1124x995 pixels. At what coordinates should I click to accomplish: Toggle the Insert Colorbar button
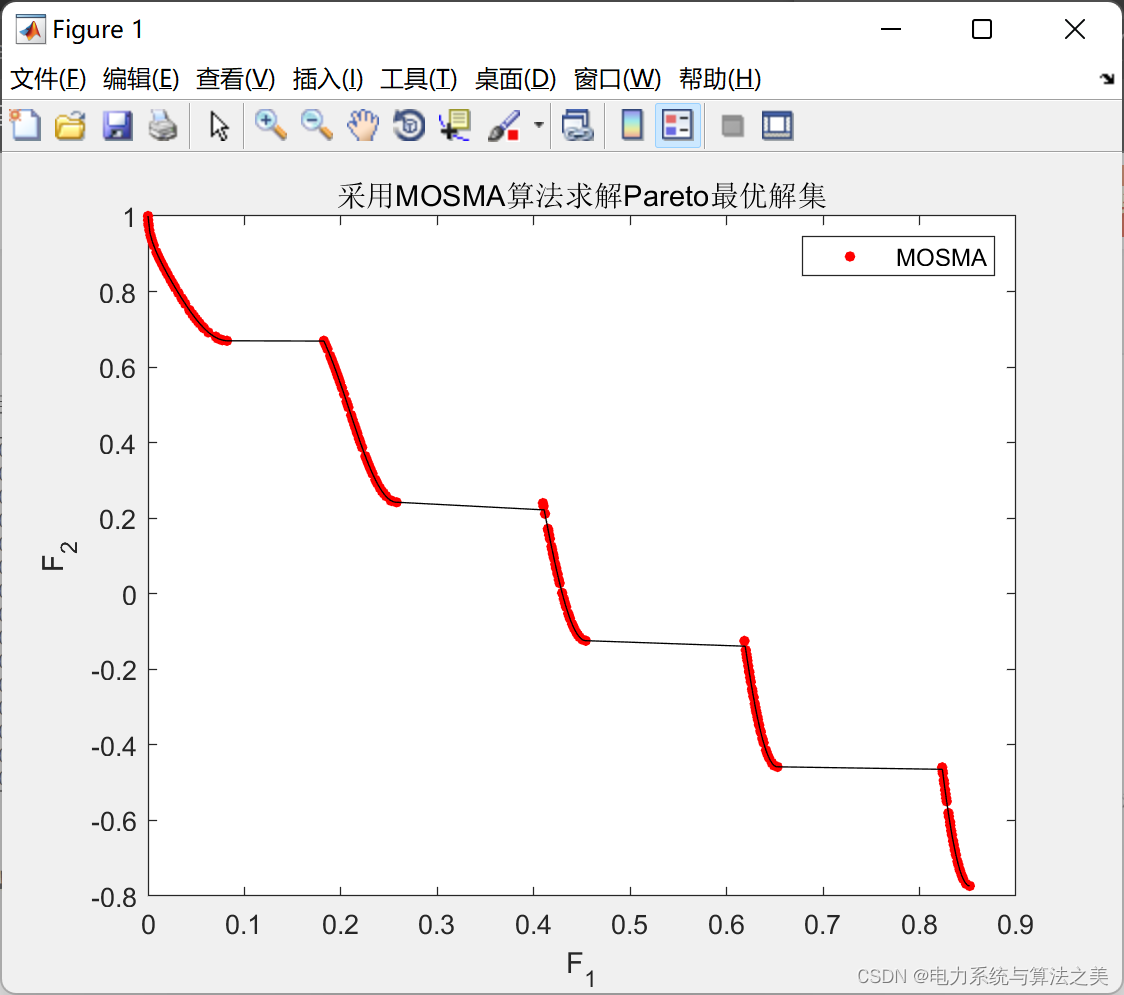(632, 125)
